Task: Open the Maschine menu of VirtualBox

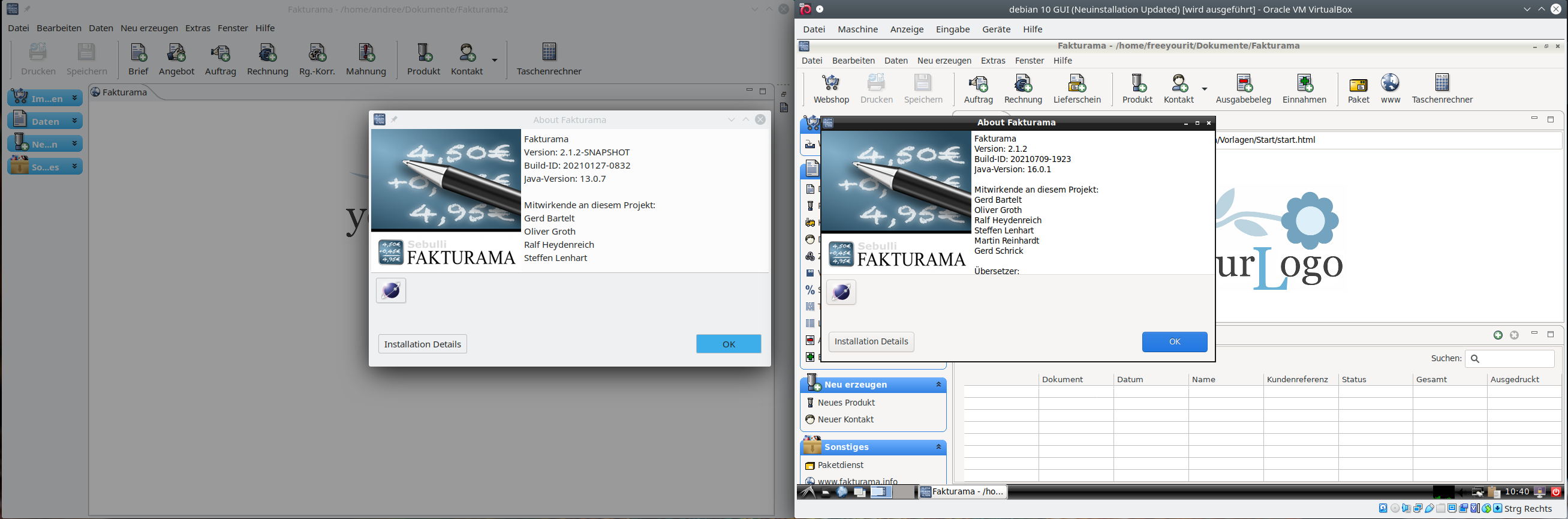Action: click(x=857, y=29)
